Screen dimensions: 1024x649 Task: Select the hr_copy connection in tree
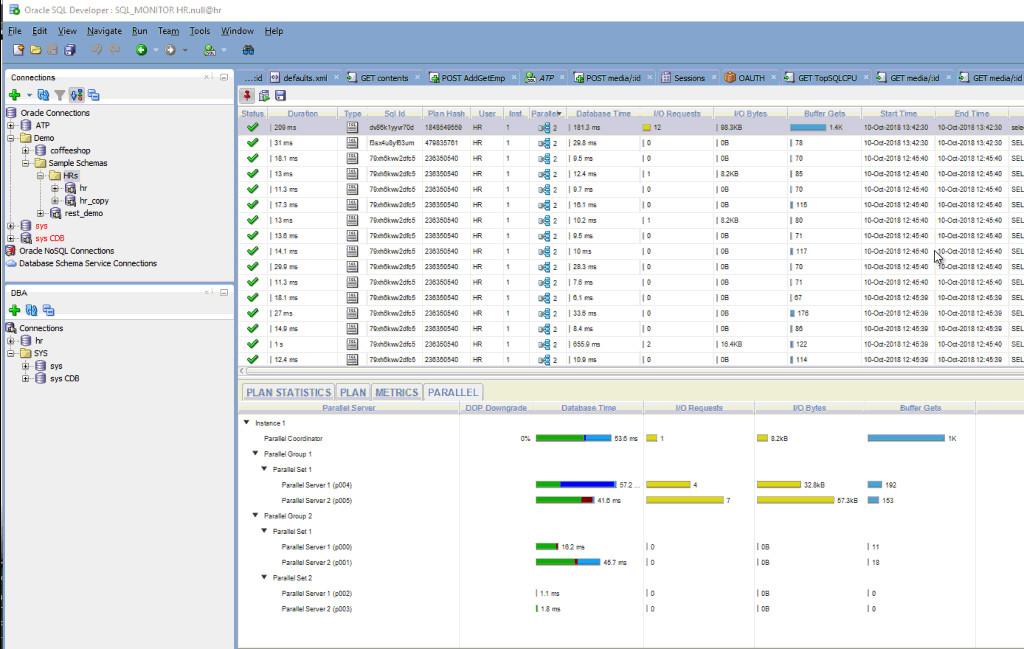[x=93, y=201]
